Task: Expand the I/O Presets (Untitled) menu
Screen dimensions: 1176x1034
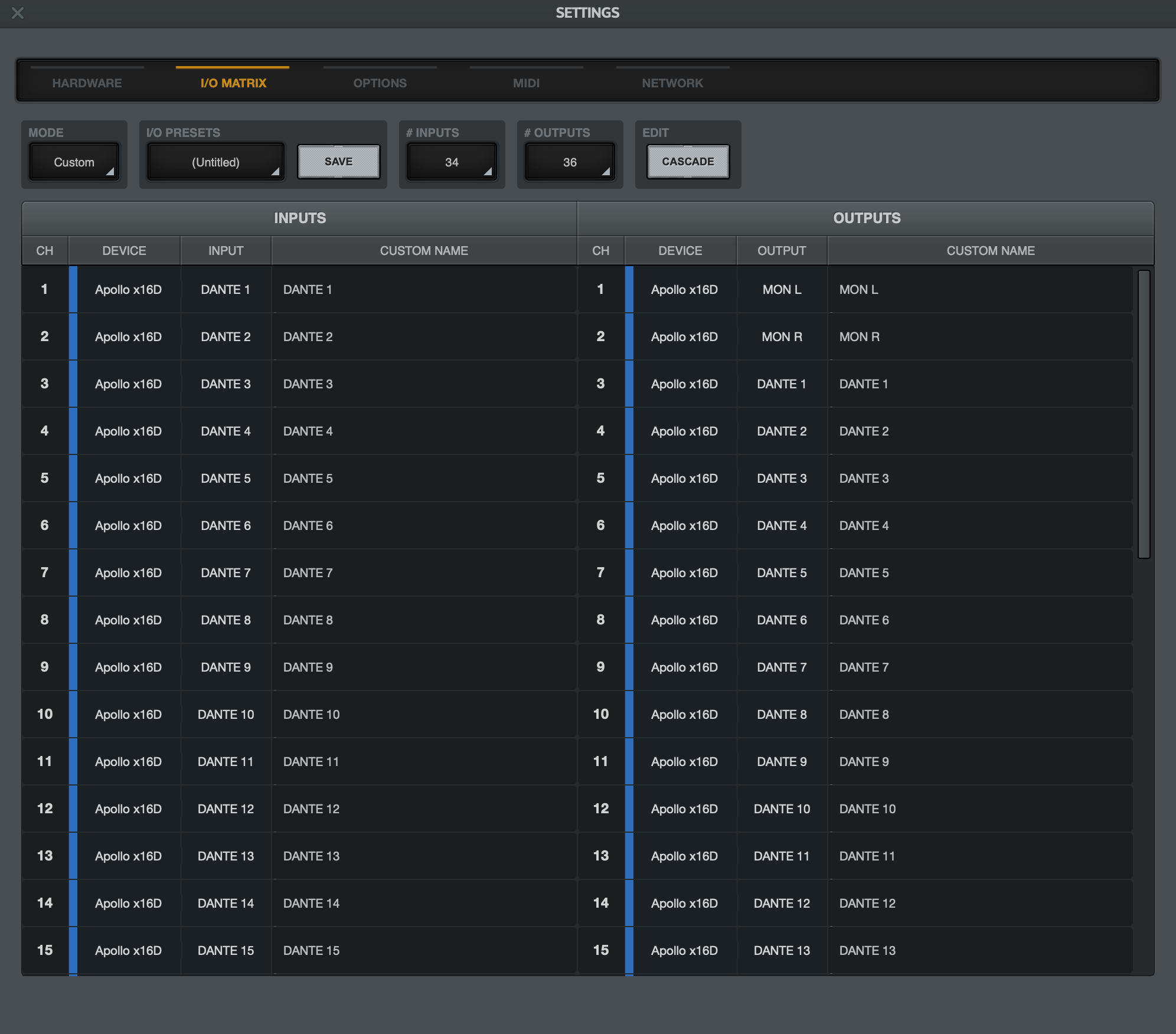Action: coord(216,162)
